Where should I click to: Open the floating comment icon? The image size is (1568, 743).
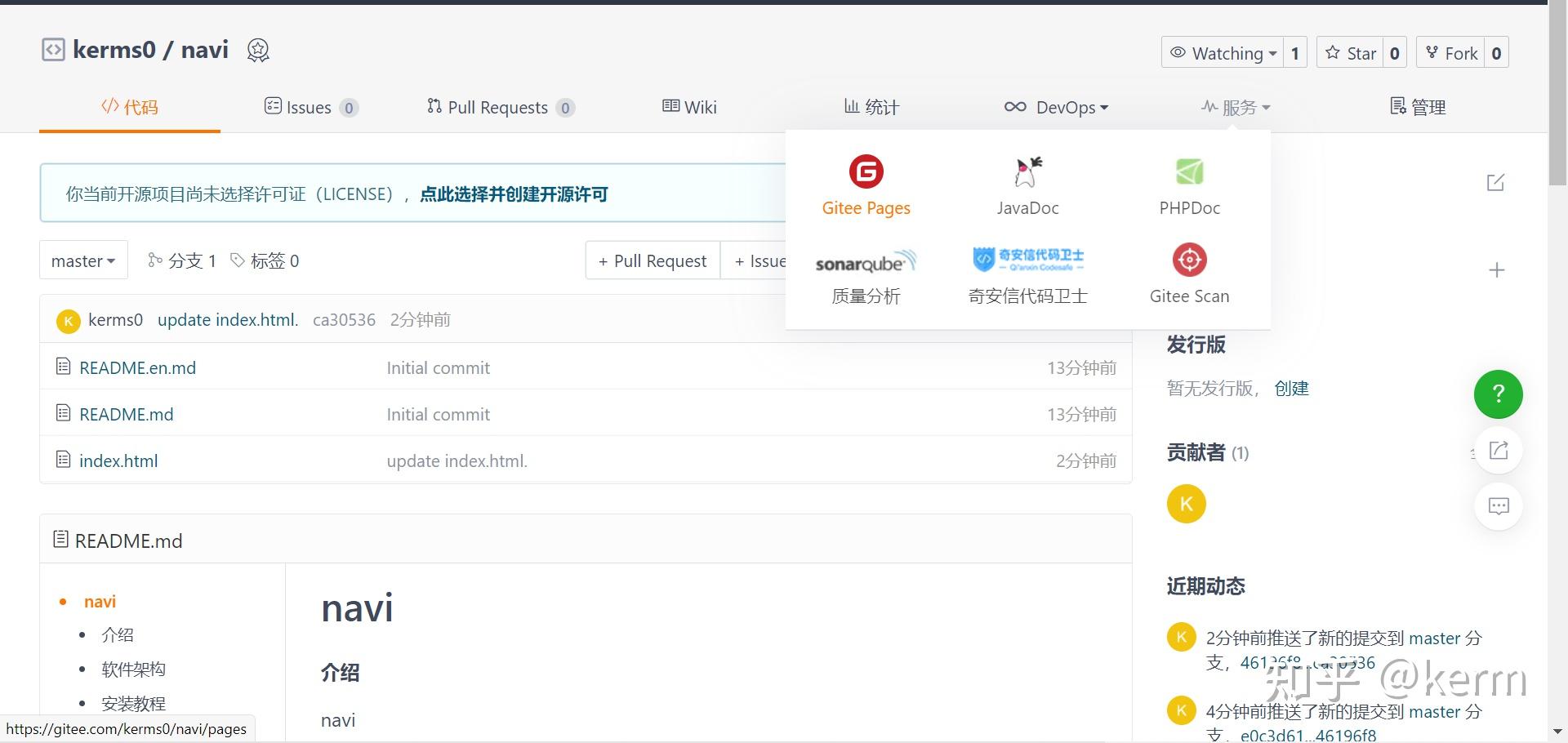click(1498, 506)
